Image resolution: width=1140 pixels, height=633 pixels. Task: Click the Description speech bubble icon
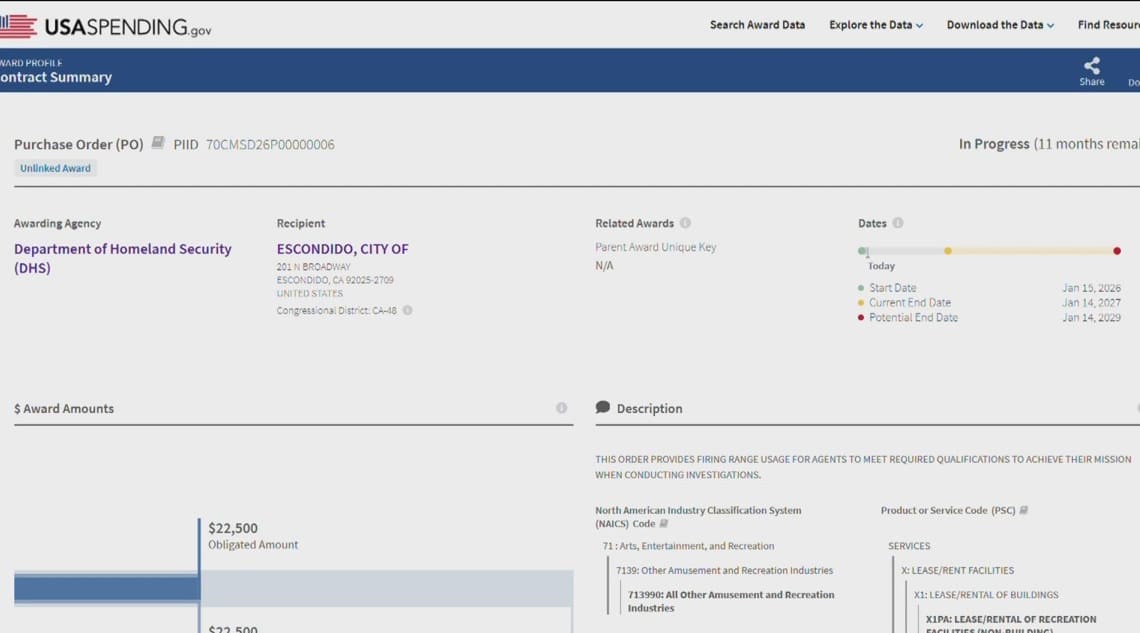[x=603, y=408]
